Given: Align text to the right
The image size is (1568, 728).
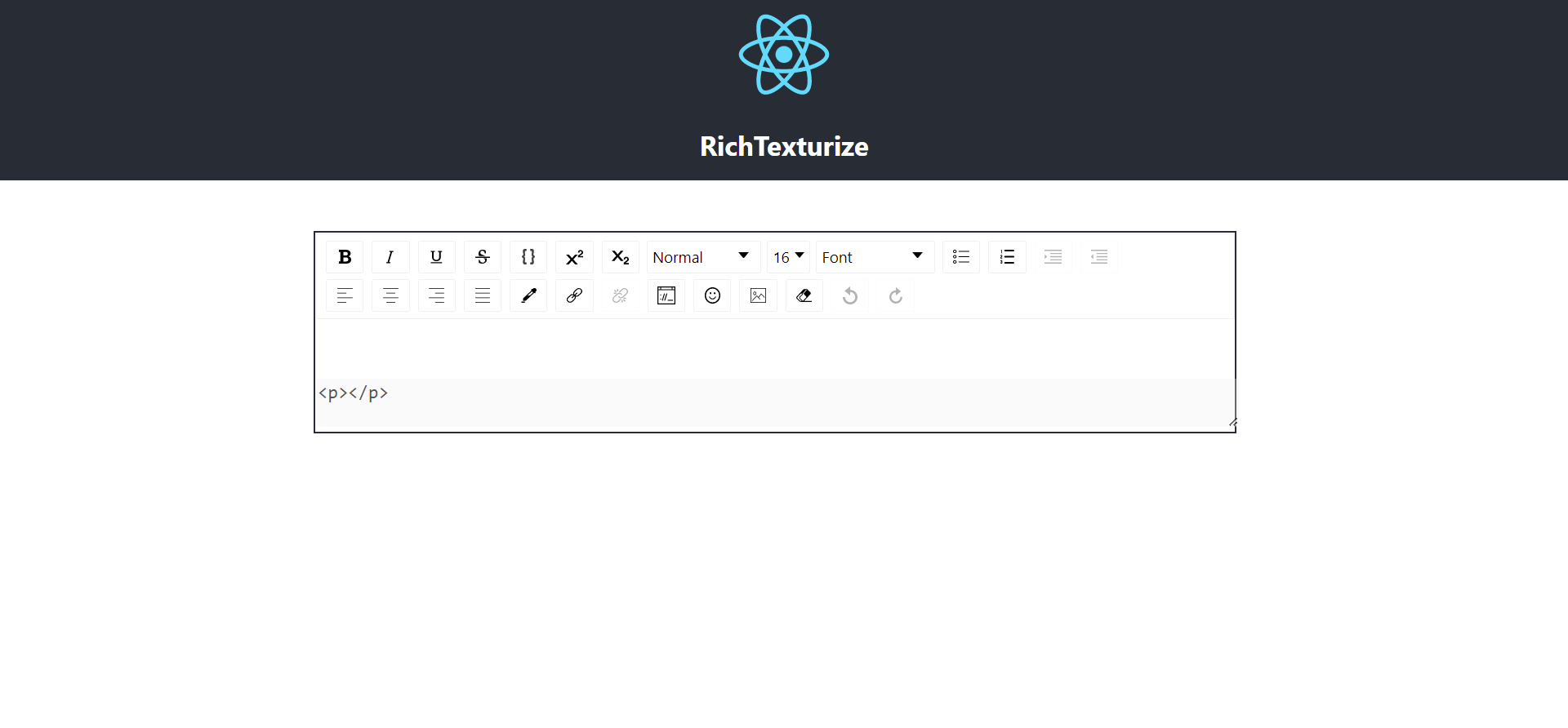Looking at the screenshot, I should tap(436, 295).
